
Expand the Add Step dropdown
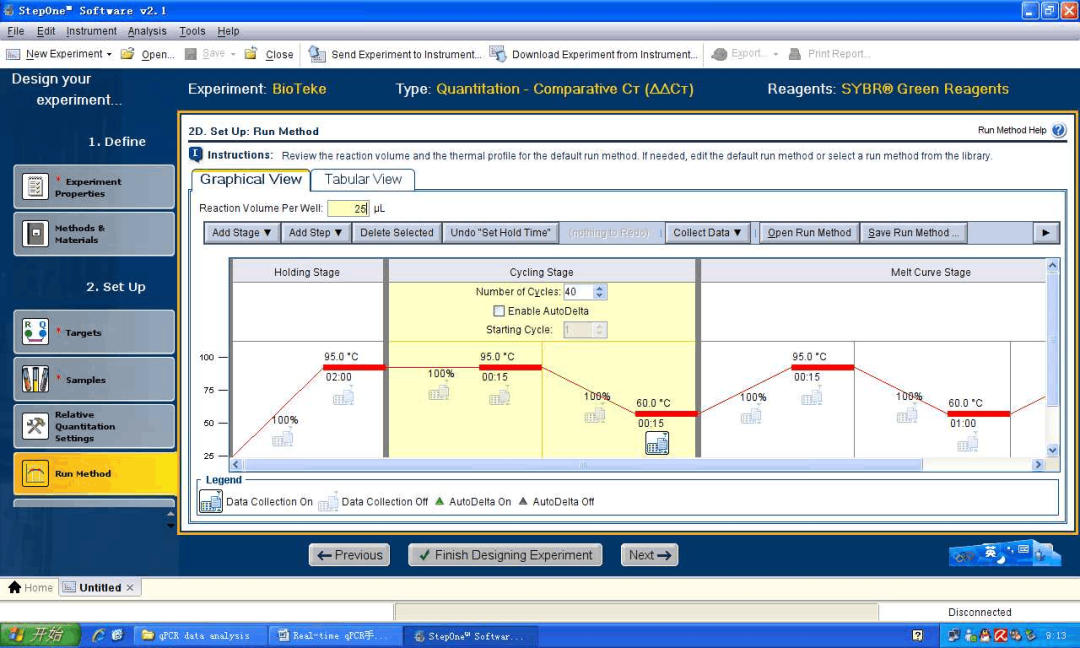[316, 233]
